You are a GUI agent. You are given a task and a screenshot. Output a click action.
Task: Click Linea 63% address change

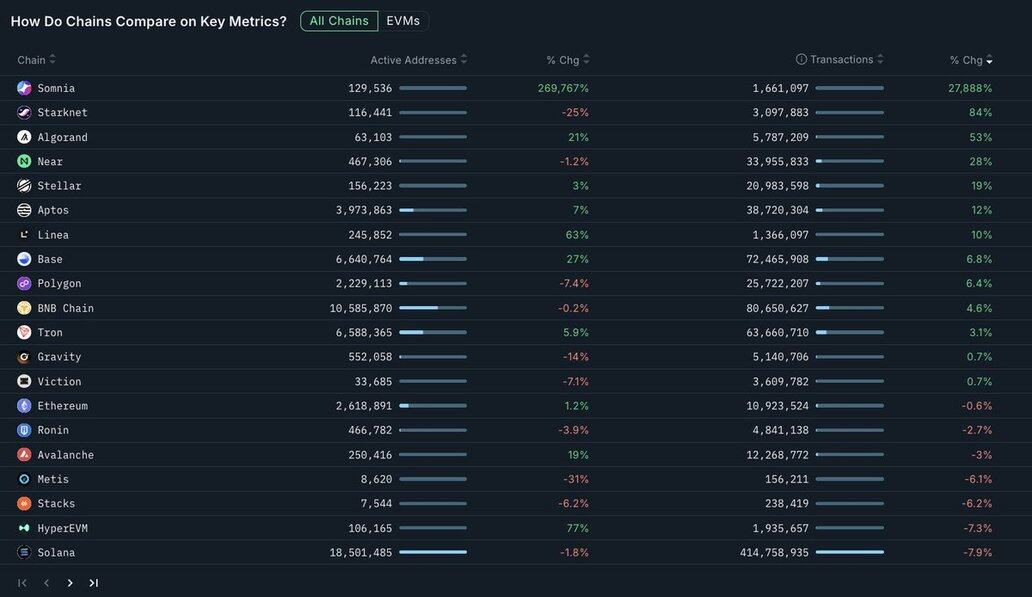tap(577, 234)
